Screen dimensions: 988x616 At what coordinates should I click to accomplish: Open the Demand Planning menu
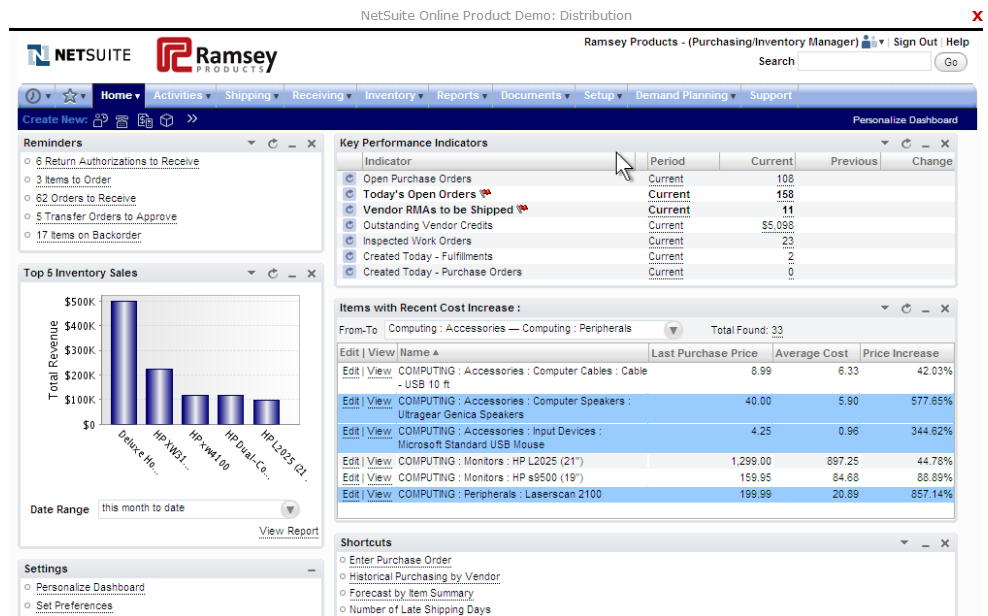(x=685, y=96)
